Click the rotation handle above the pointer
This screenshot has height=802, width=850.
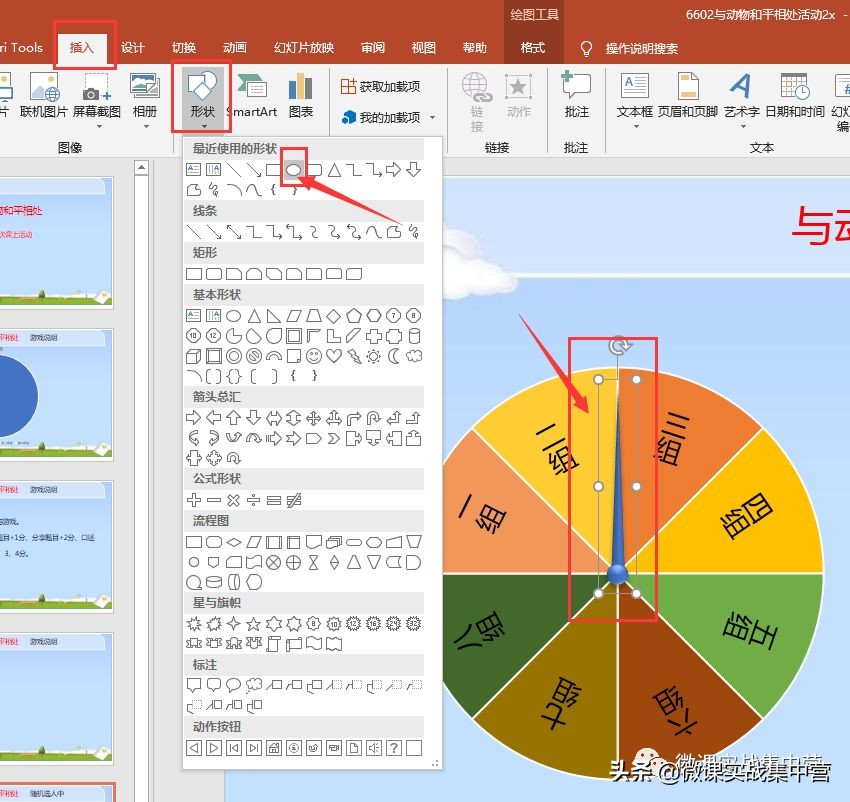(619, 345)
